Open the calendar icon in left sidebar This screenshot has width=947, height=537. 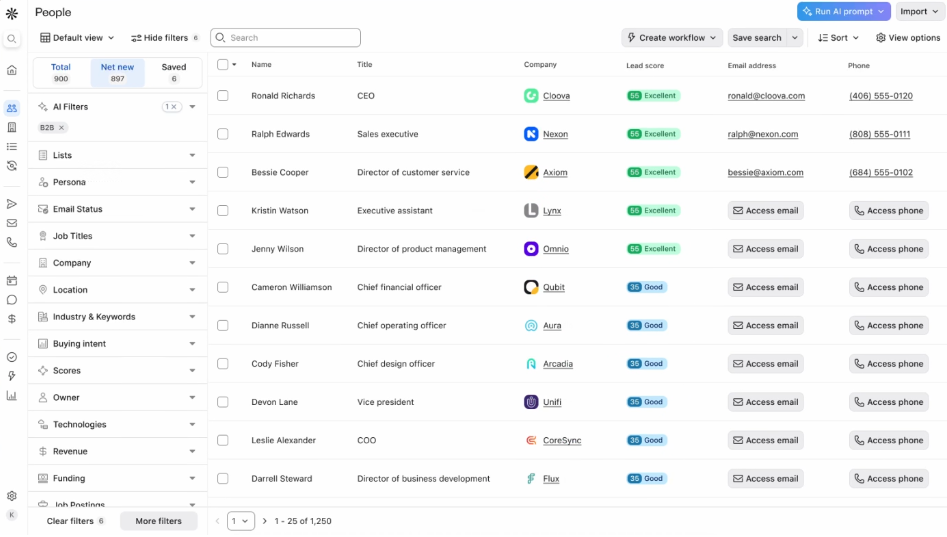12,281
